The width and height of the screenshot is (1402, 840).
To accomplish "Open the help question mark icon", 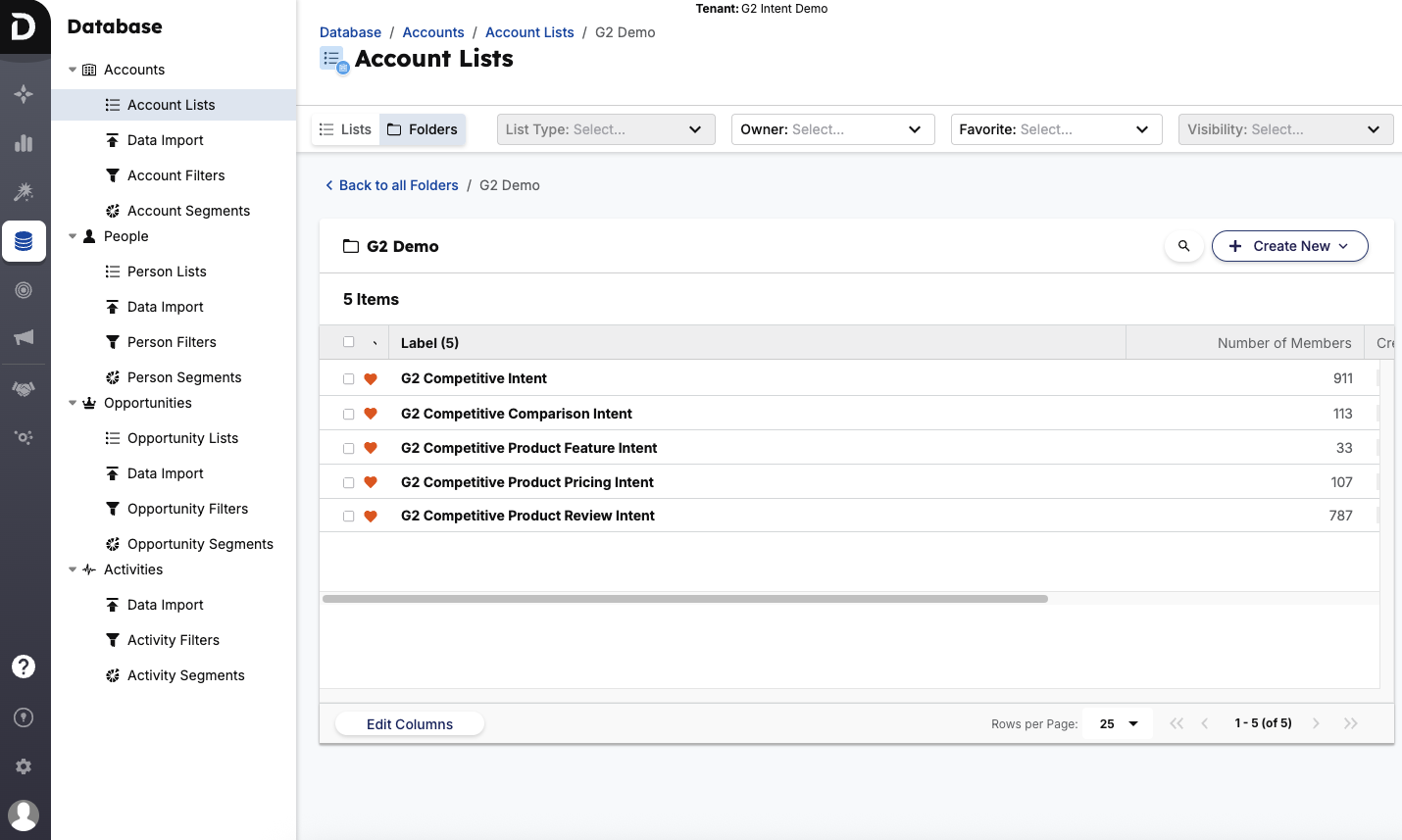I will [x=24, y=667].
